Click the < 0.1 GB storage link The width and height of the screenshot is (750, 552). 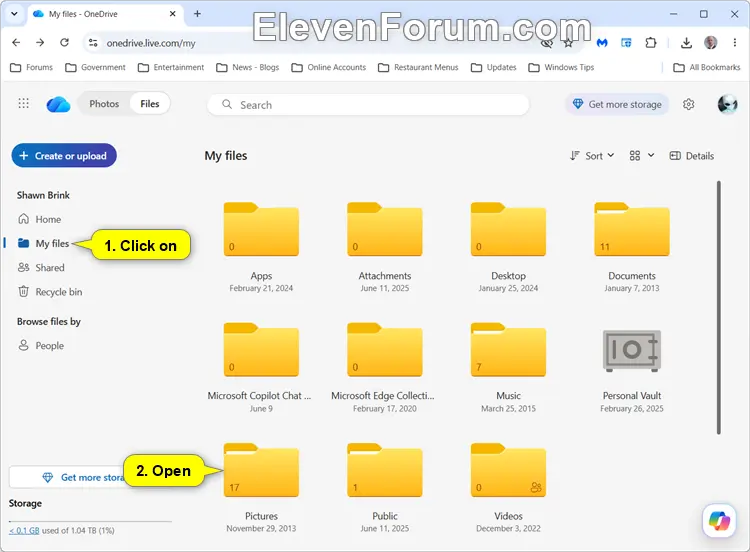[24, 530]
